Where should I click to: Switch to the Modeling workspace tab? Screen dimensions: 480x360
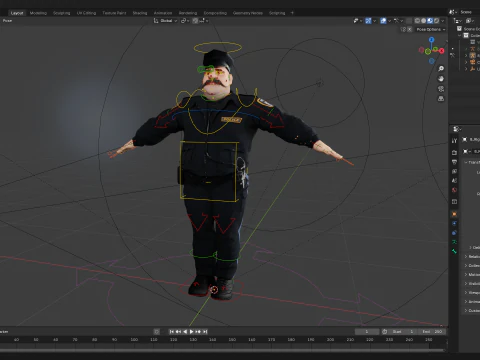tap(38, 13)
